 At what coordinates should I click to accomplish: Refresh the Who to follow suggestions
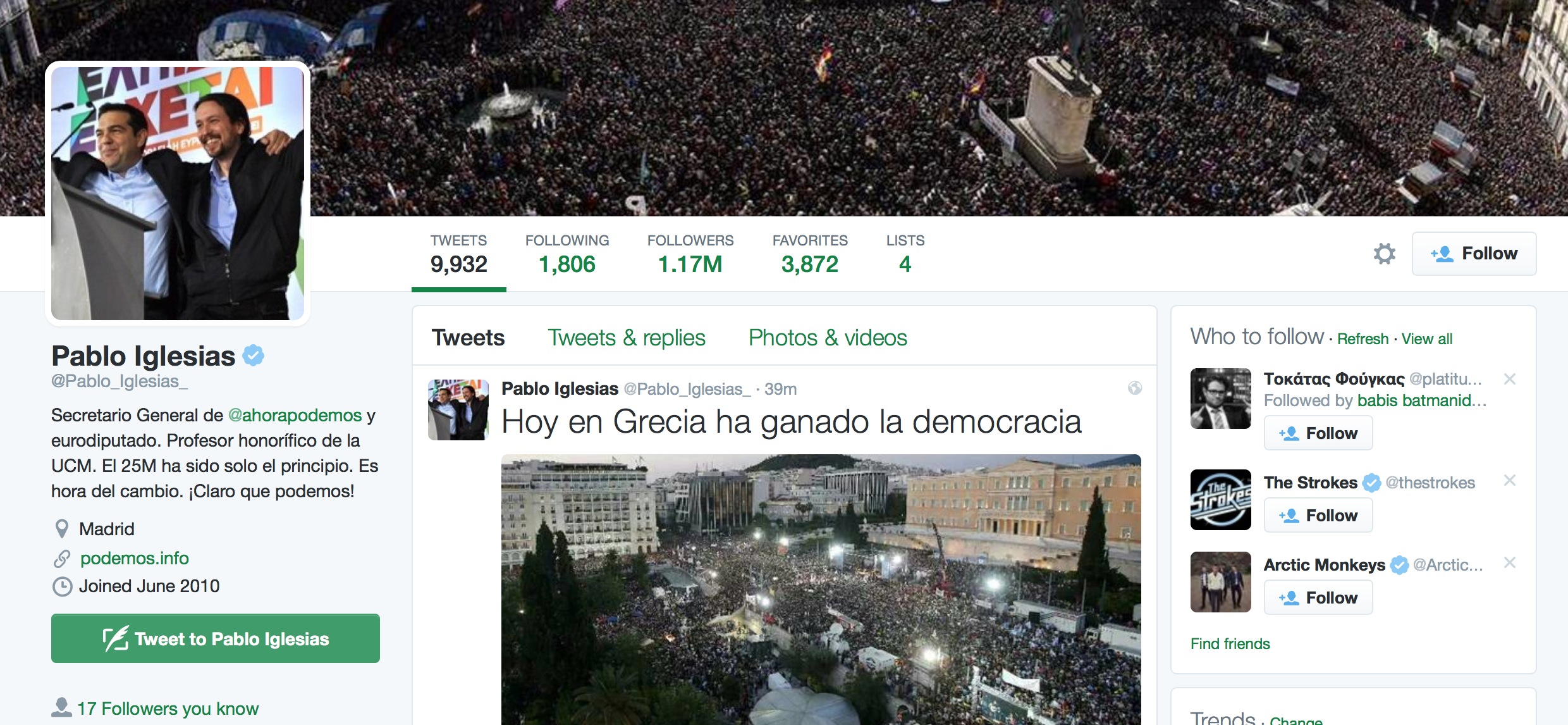coord(1363,339)
